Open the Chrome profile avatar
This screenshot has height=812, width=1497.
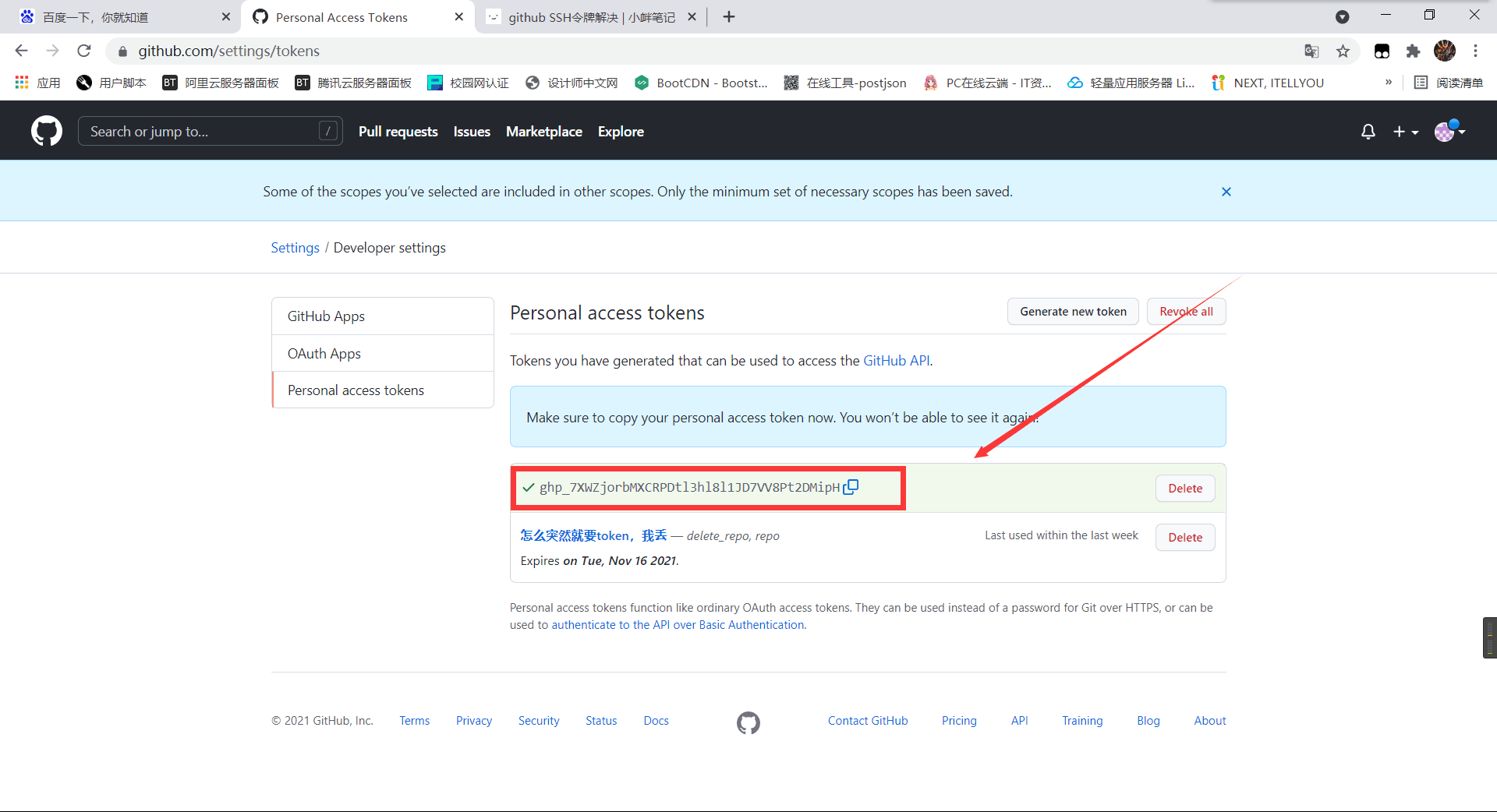pyautogui.click(x=1445, y=51)
